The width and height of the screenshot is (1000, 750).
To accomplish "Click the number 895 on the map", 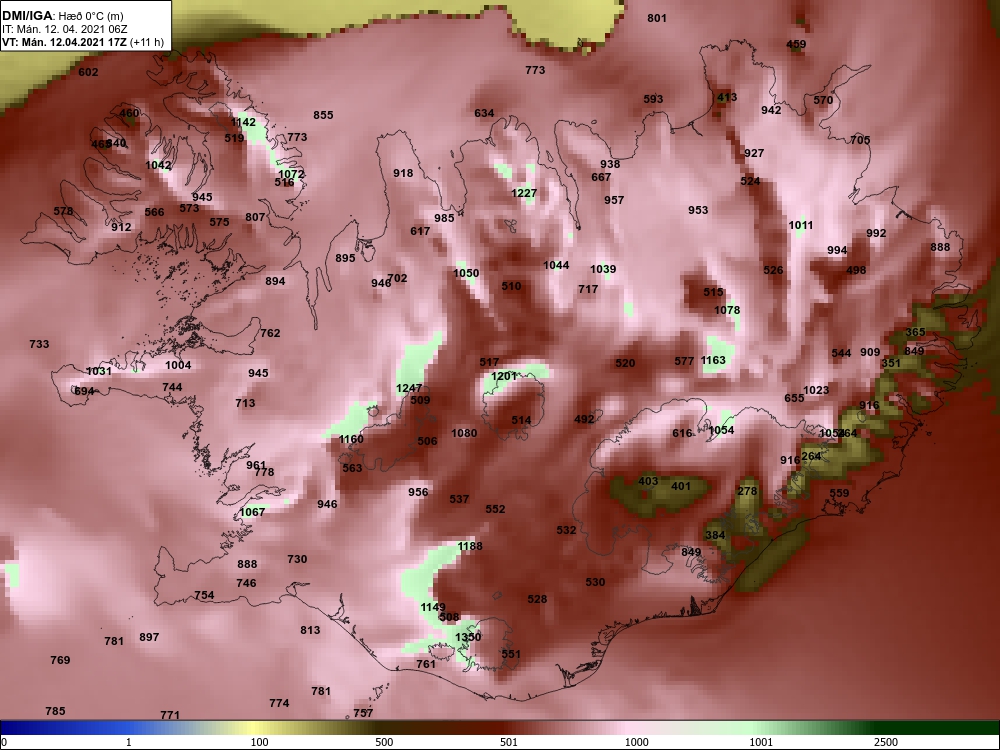I will (x=345, y=259).
